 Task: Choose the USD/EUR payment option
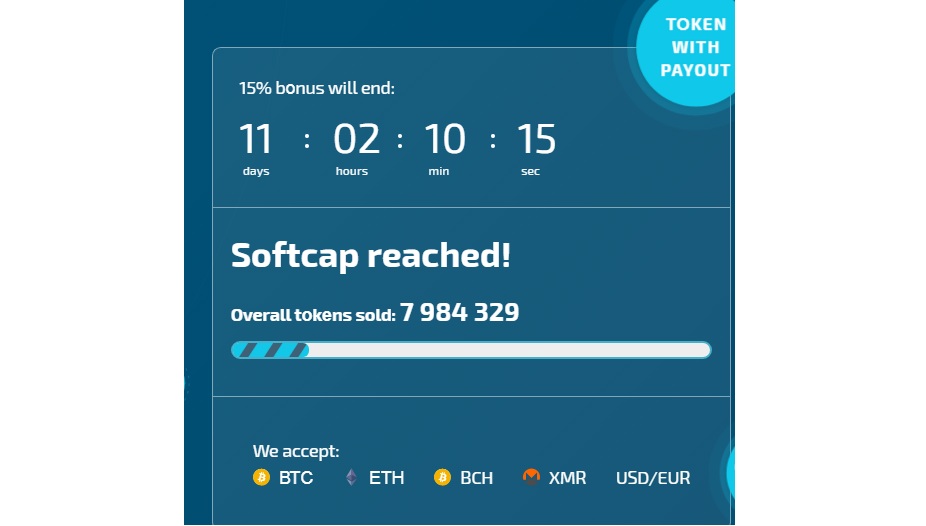click(653, 478)
